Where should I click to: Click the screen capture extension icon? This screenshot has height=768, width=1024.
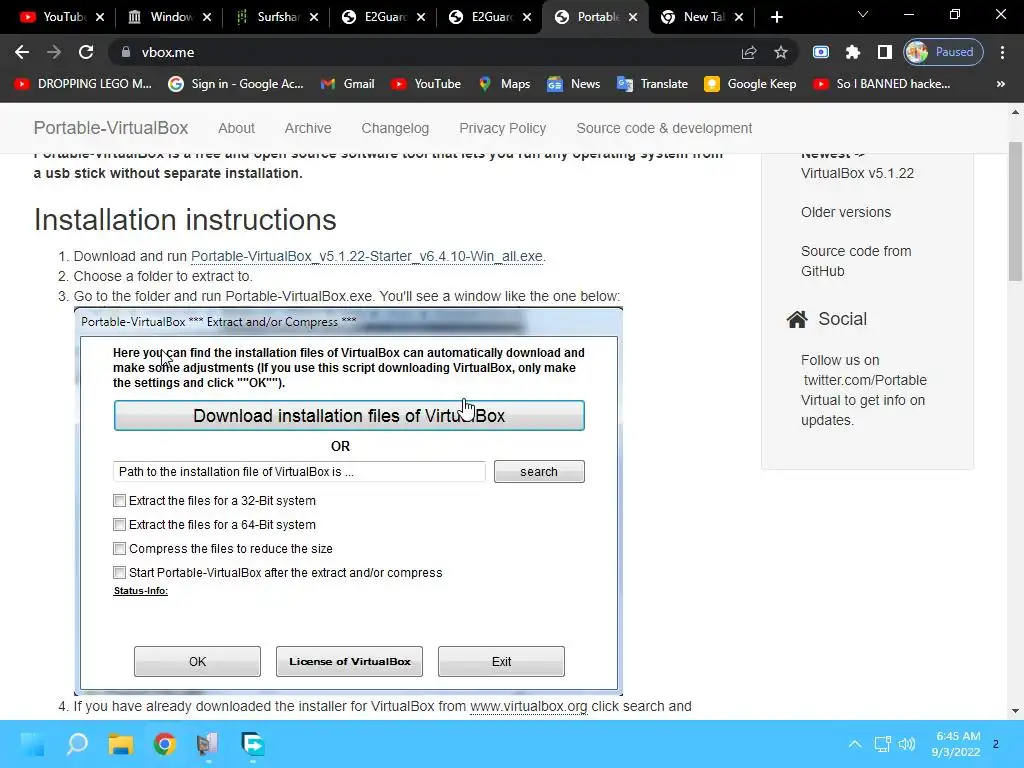click(x=821, y=52)
